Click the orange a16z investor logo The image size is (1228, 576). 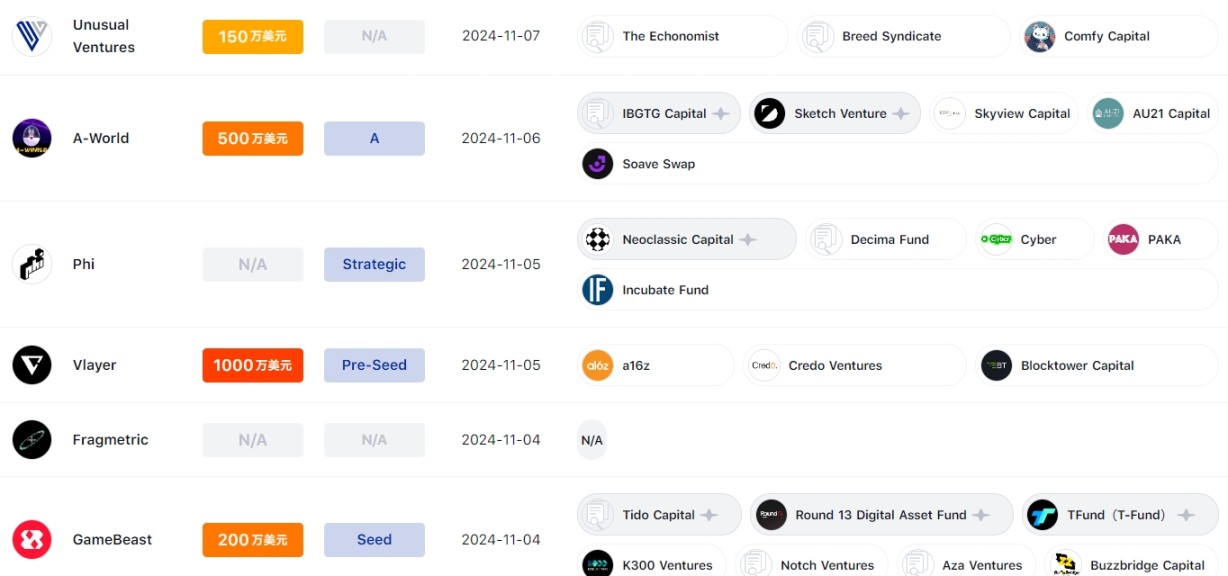(x=597, y=365)
